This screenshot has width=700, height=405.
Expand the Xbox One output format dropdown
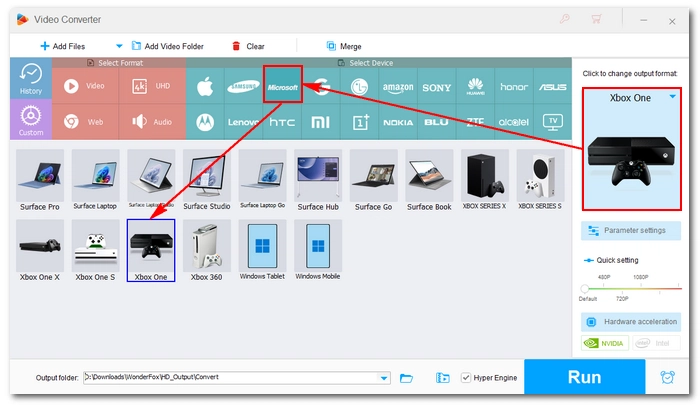672,97
